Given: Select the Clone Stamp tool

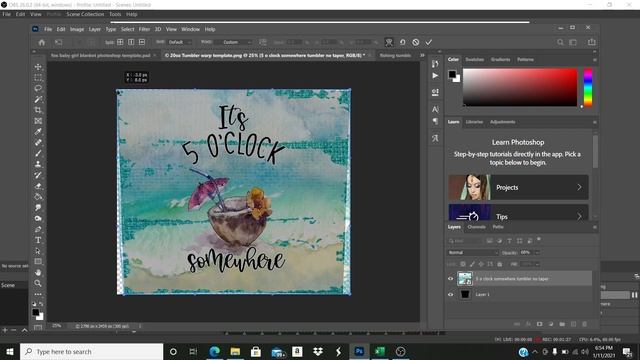Looking at the screenshot, I should [x=38, y=164].
